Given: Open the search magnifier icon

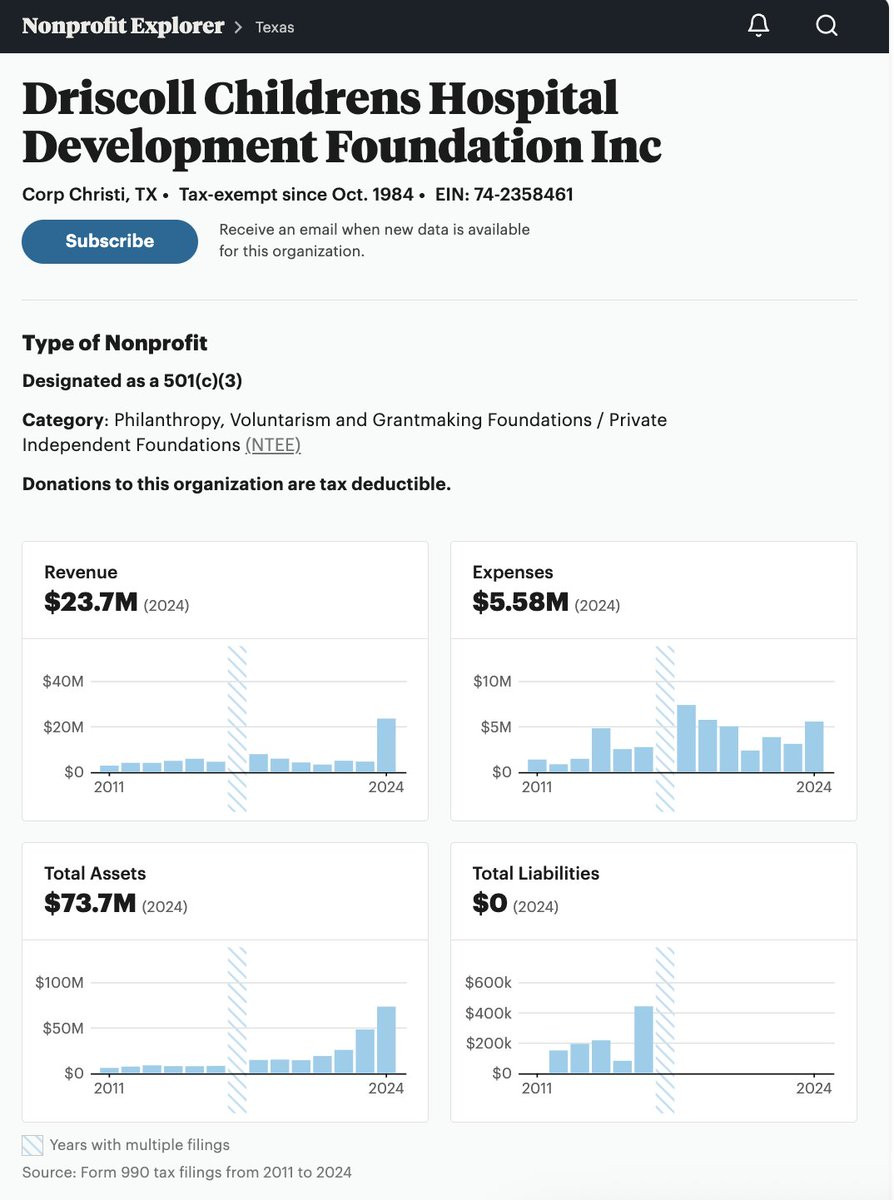Looking at the screenshot, I should [x=826, y=26].
